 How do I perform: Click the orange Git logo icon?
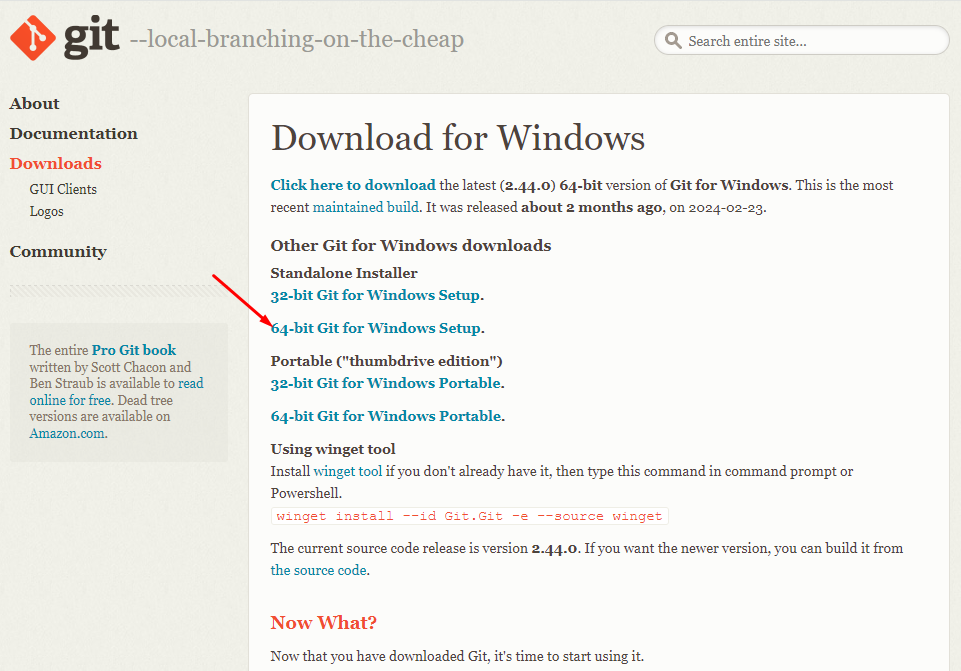(33, 38)
